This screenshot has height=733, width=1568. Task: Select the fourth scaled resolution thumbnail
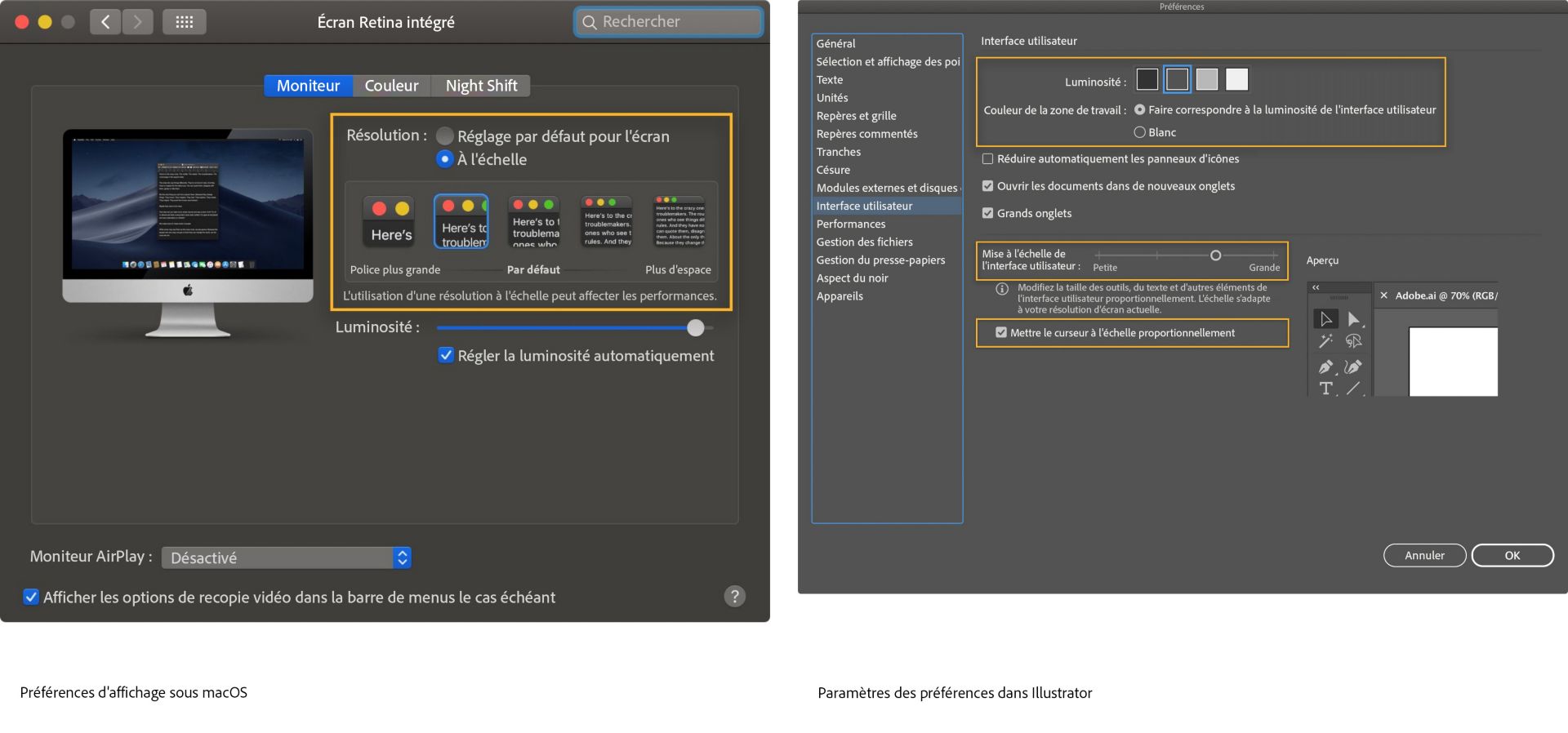[x=607, y=222]
